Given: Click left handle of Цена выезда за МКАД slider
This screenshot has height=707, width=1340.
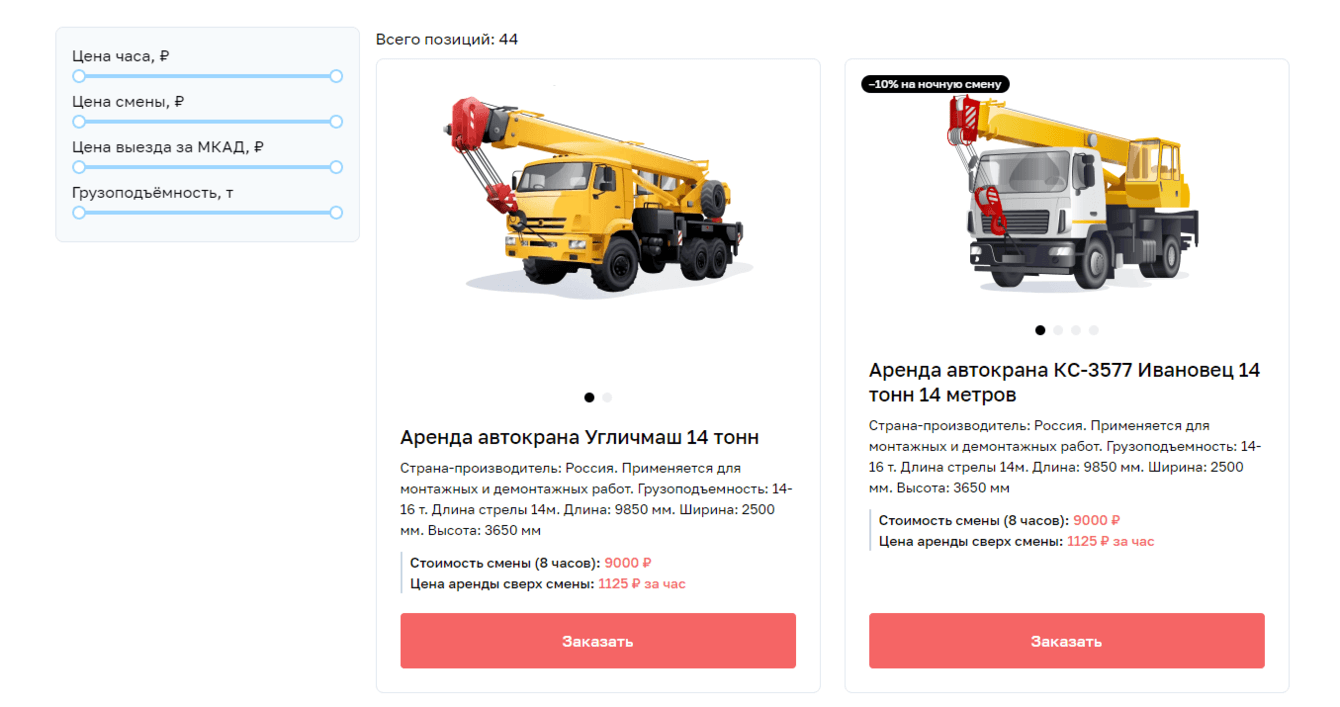Looking at the screenshot, I should click(79, 167).
